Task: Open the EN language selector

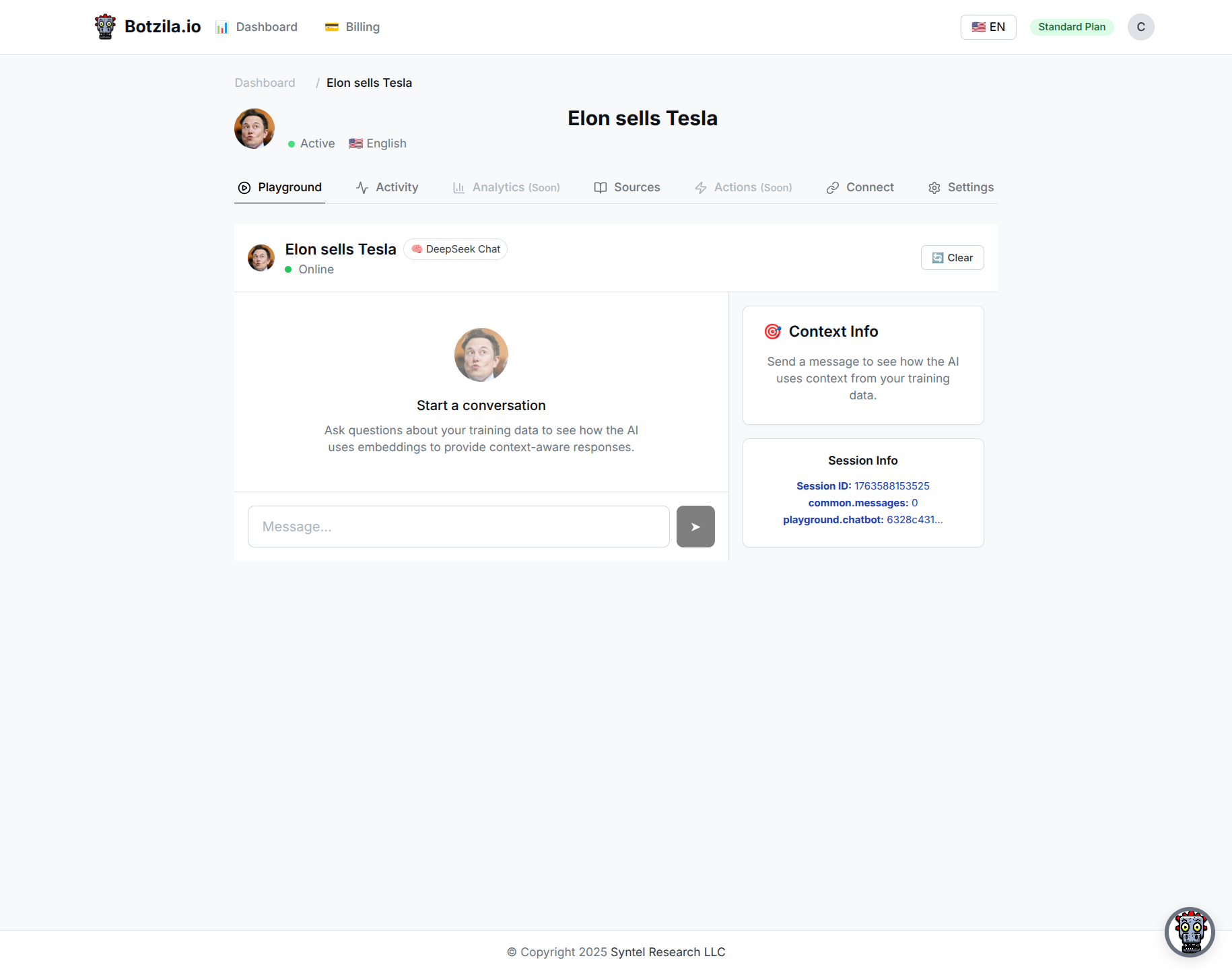Action: pos(988,27)
